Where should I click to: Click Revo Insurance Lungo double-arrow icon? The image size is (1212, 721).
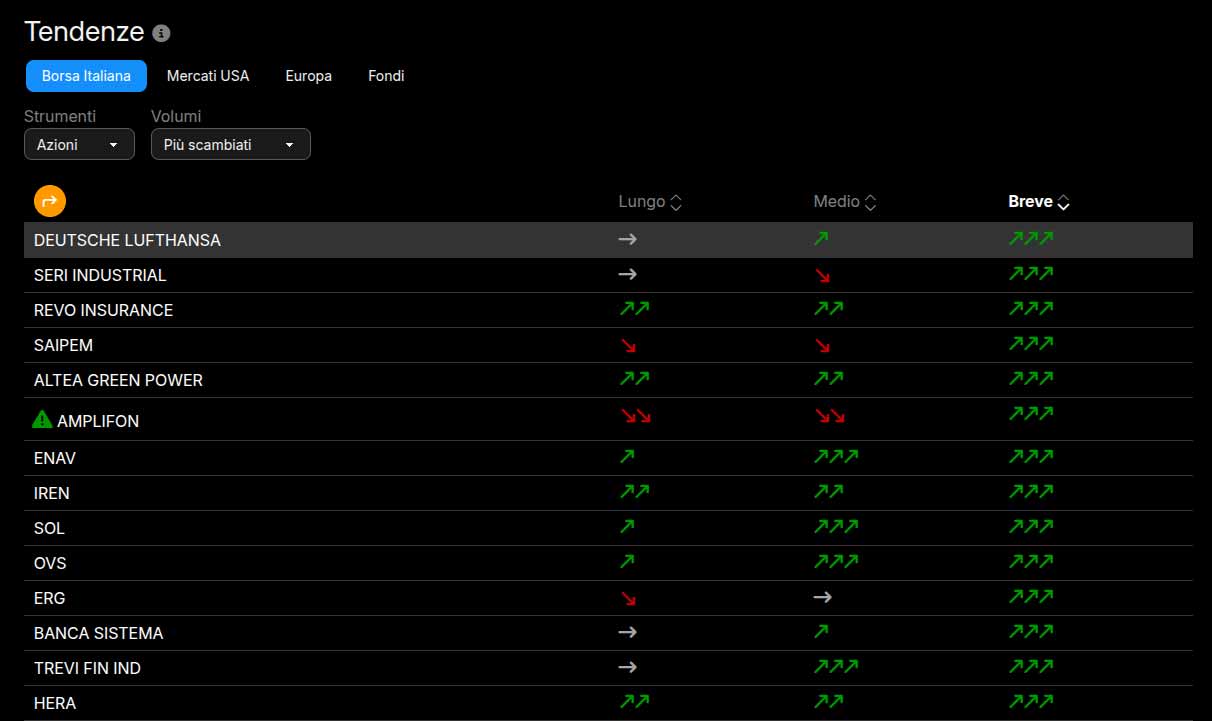[634, 308]
